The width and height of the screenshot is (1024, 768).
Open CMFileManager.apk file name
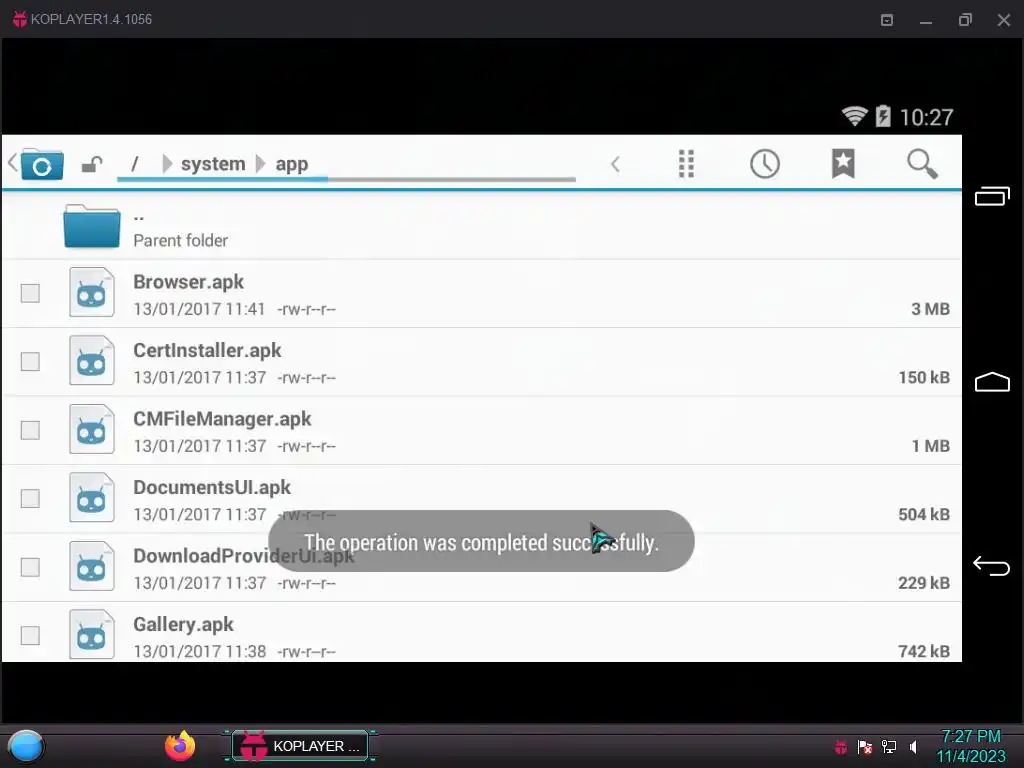tap(222, 419)
